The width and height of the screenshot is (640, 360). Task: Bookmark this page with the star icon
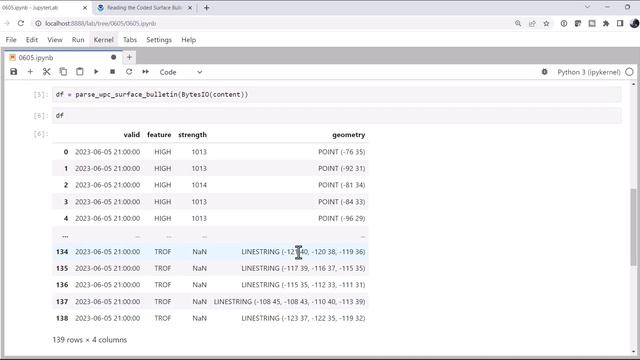click(x=546, y=24)
